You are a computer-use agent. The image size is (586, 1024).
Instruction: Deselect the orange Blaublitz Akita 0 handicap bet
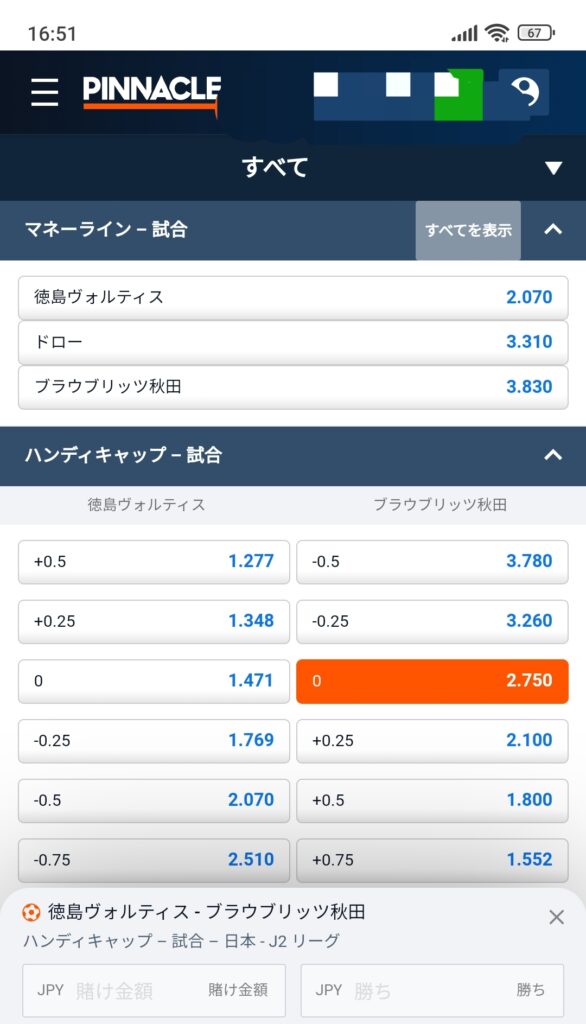coord(432,681)
